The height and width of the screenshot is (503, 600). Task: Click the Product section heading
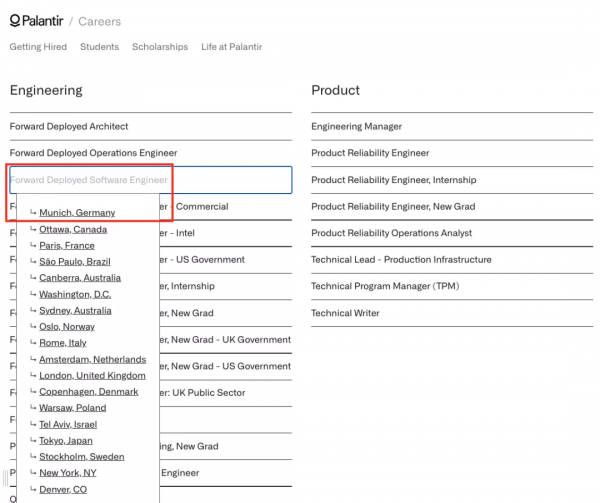335,90
